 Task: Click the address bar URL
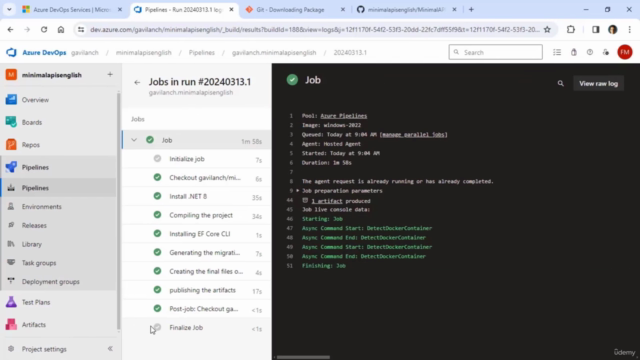point(315,29)
